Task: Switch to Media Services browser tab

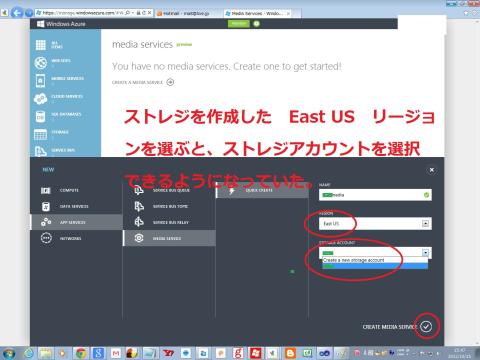Action: pyautogui.click(x=257, y=13)
